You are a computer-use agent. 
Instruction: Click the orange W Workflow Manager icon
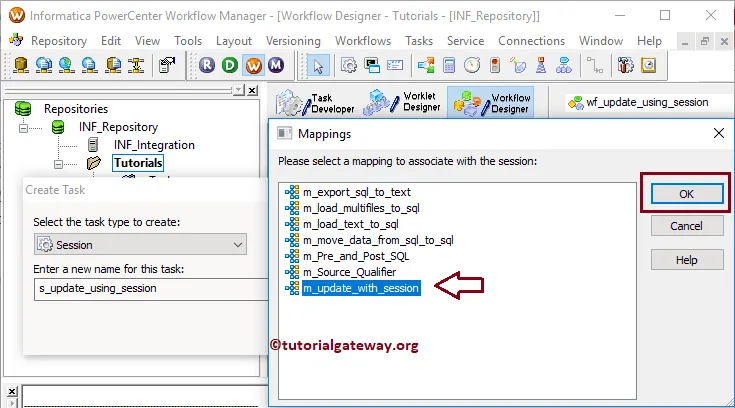point(253,65)
